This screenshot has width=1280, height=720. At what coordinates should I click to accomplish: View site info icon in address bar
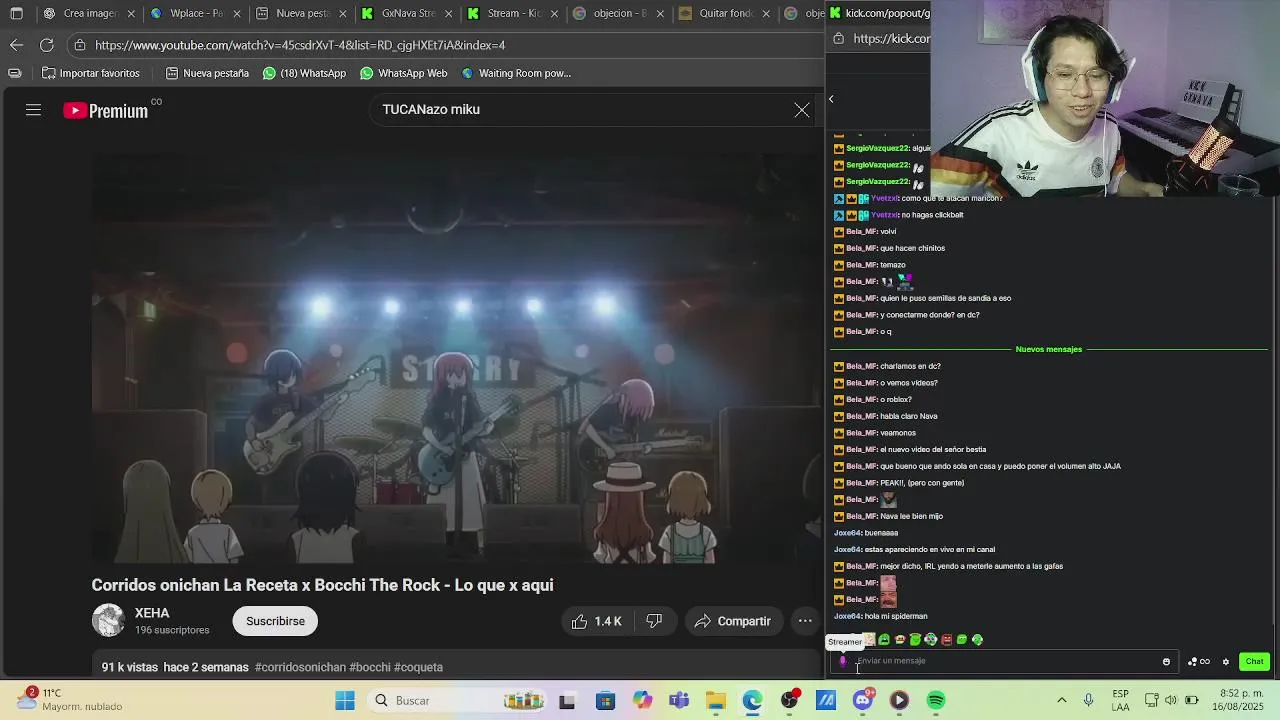80,45
